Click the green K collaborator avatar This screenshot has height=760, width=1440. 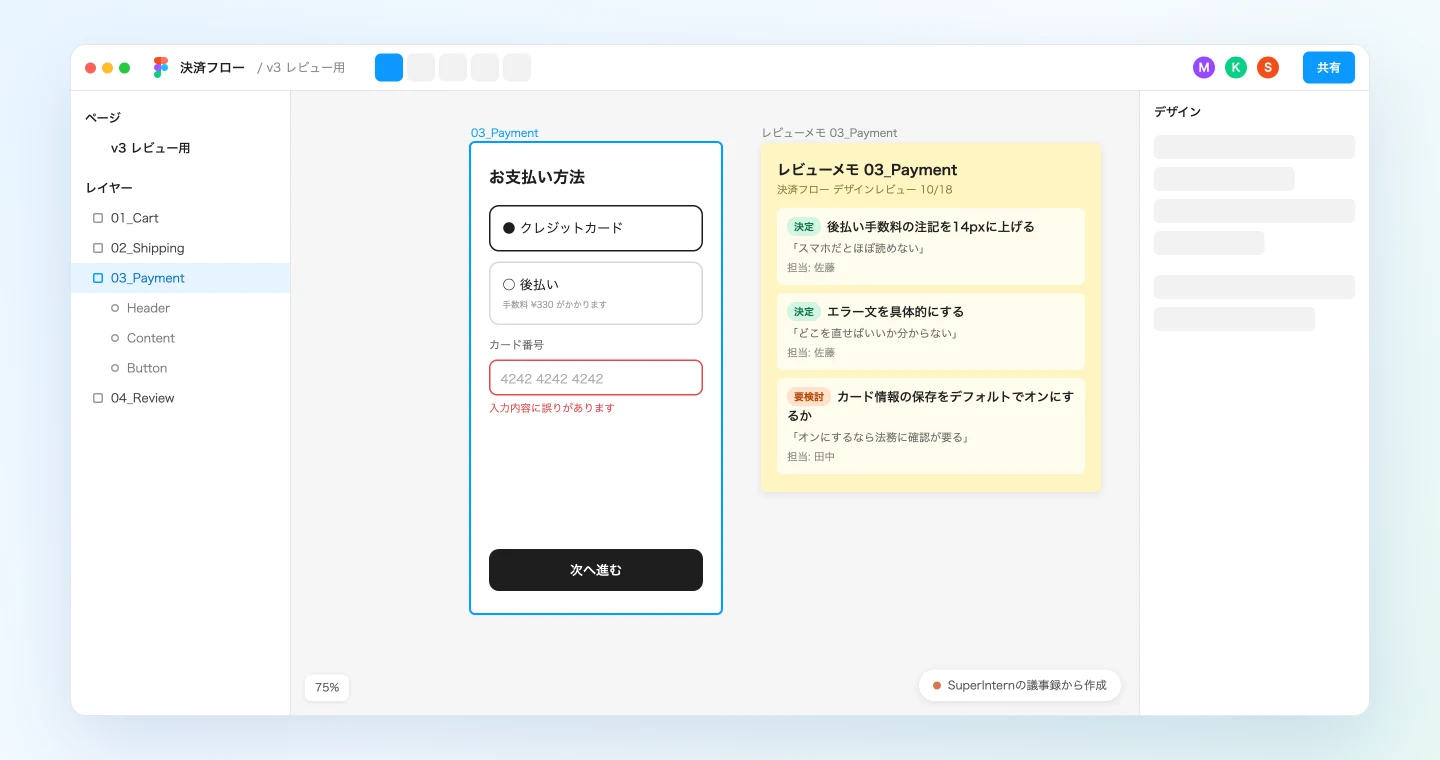[x=1236, y=67]
